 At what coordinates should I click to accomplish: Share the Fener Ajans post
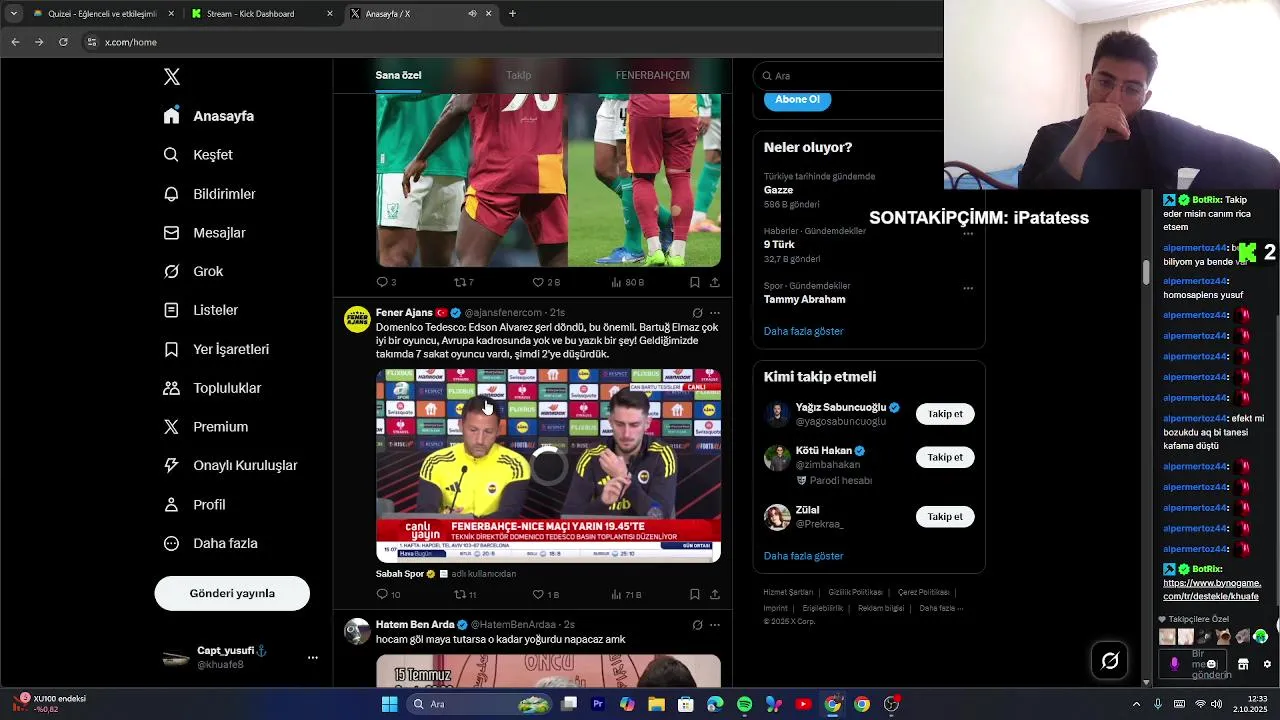tap(714, 594)
